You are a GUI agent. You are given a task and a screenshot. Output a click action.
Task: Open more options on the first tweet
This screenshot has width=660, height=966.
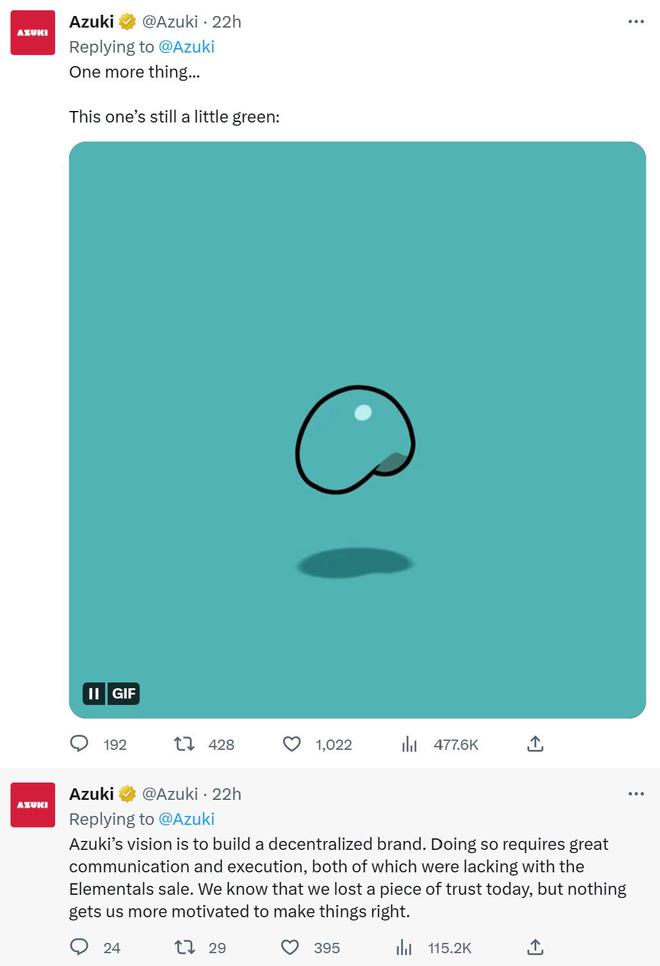click(636, 22)
